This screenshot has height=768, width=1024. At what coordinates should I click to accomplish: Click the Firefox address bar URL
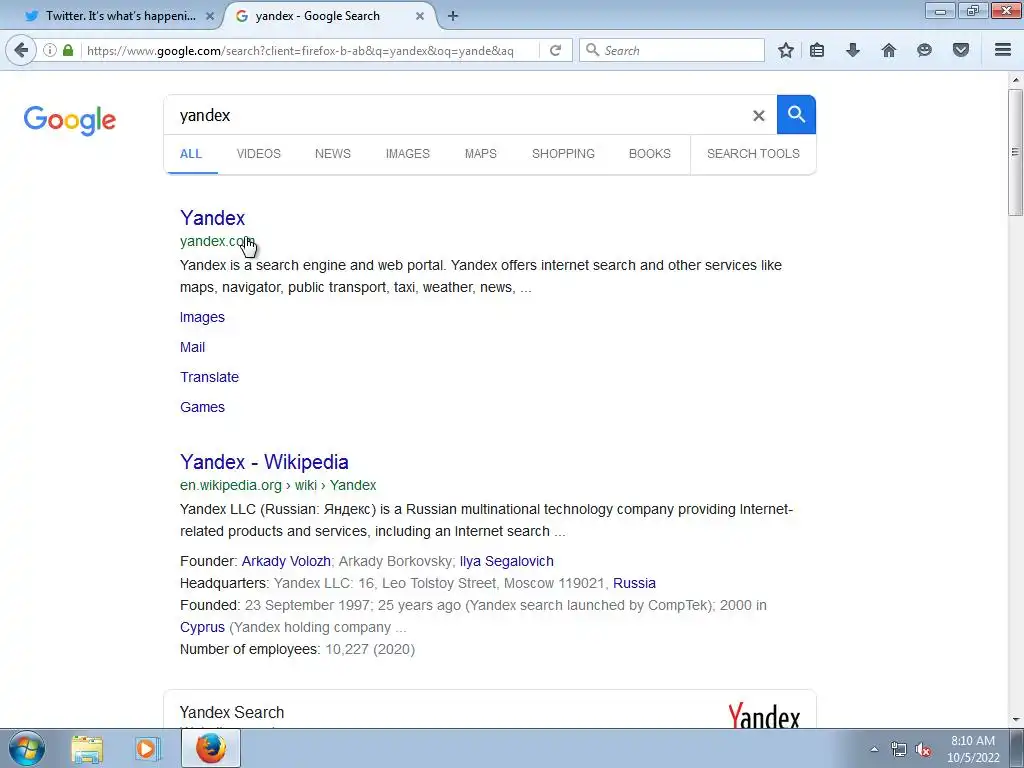(x=300, y=51)
